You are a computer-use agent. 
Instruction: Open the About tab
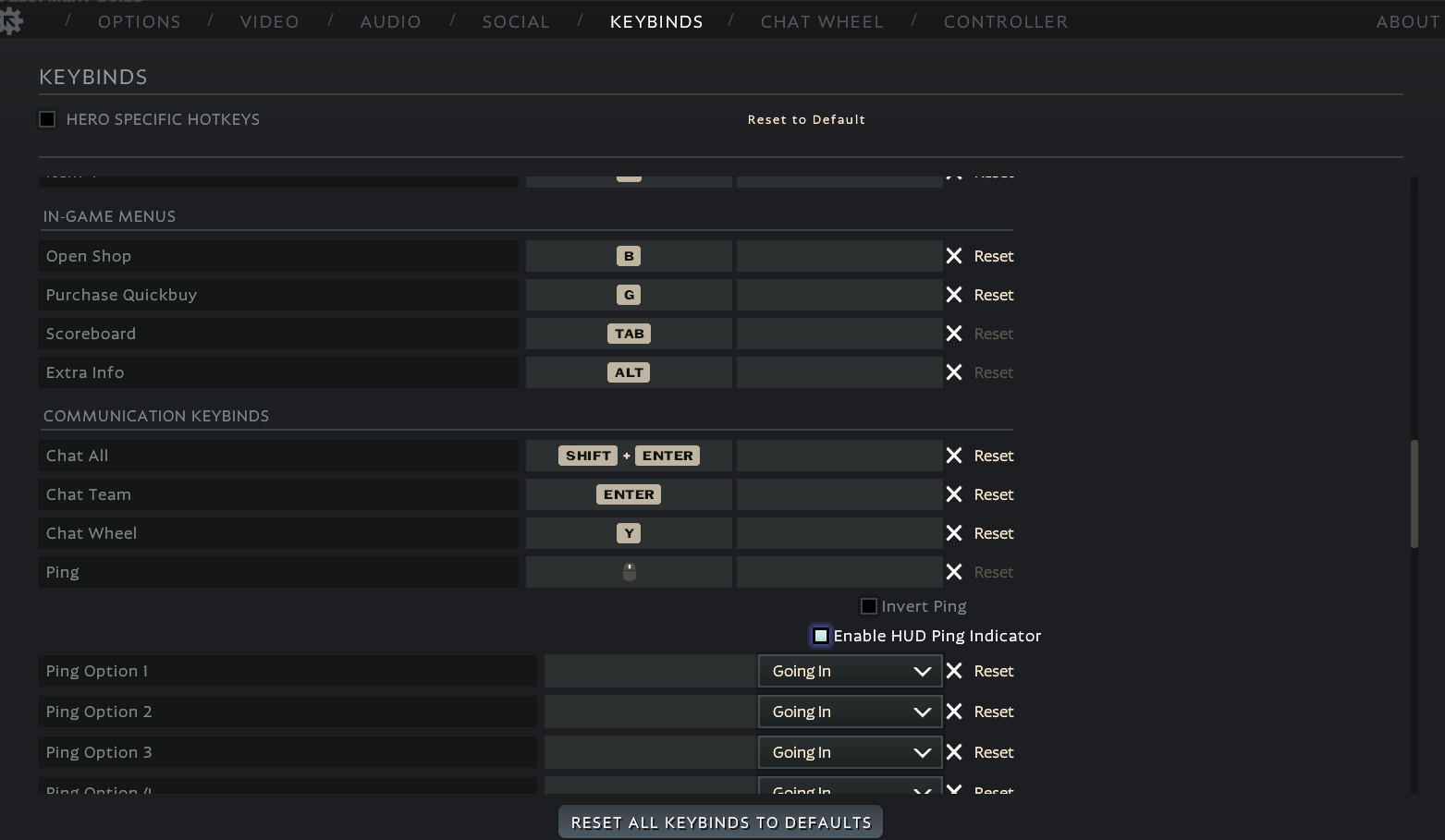point(1408,21)
